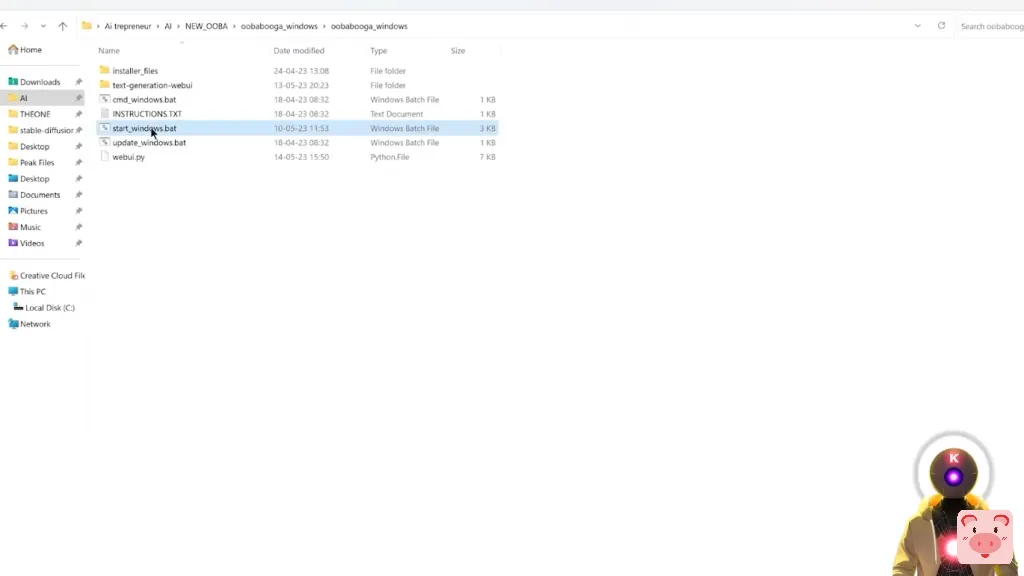The height and width of the screenshot is (576, 1024).
Task: Open Documents in the sidebar
Action: (x=40, y=195)
